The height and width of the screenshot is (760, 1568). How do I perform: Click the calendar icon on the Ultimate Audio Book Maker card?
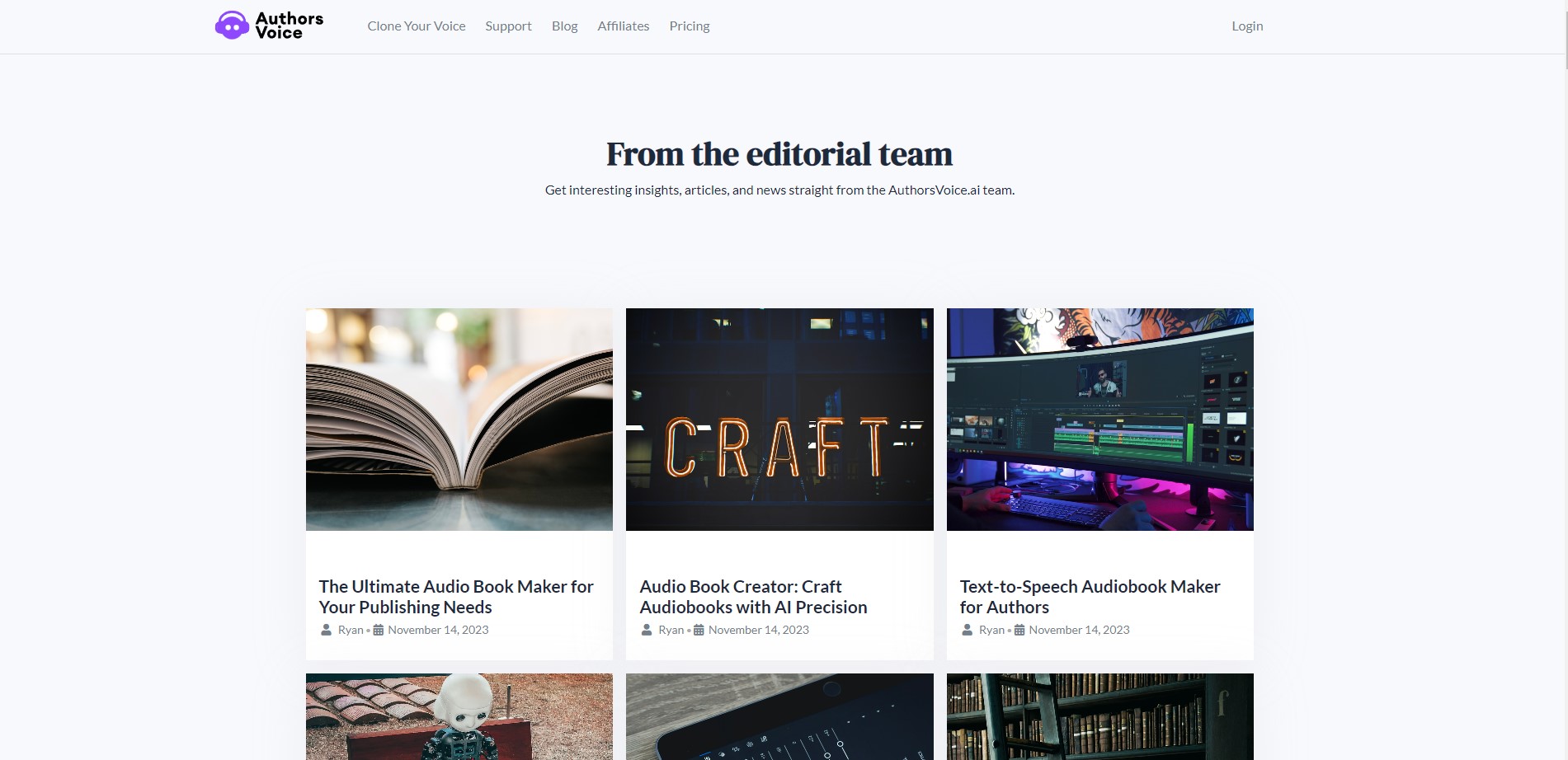point(379,630)
